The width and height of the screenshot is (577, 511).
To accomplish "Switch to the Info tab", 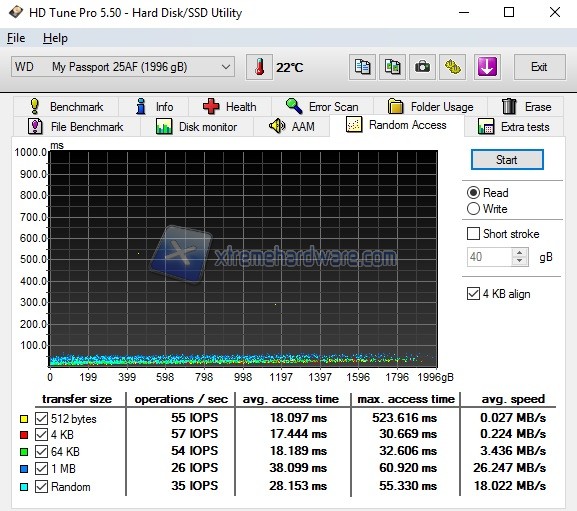I will pos(154,107).
